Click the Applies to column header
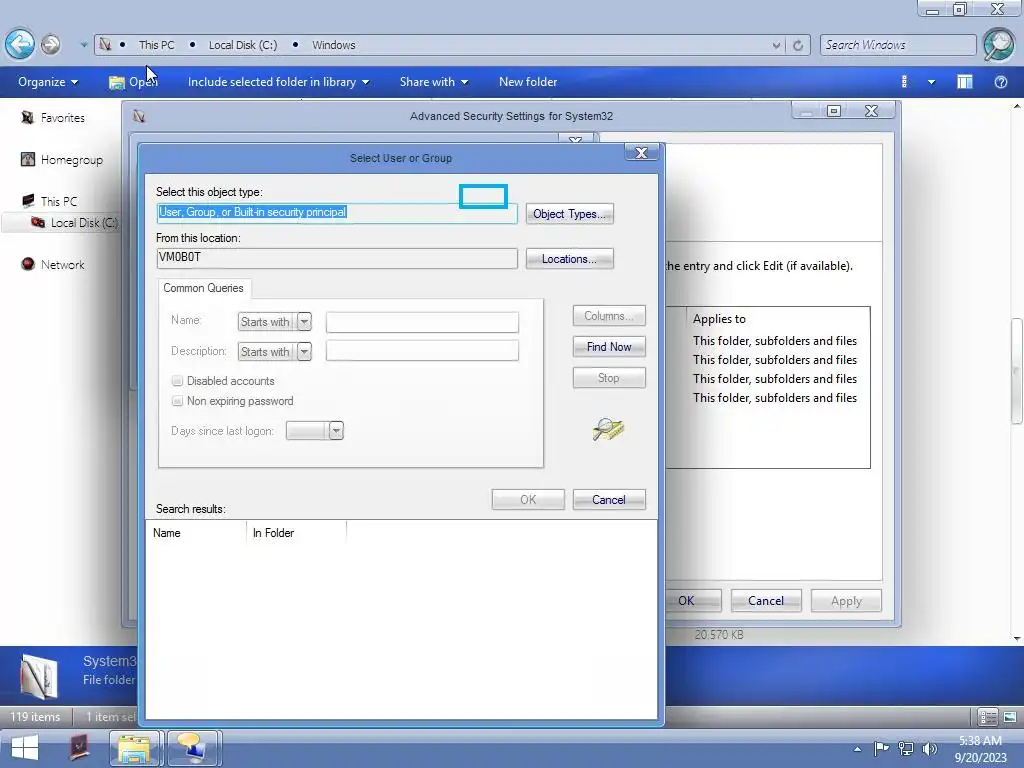This screenshot has height=768, width=1024. click(719, 319)
